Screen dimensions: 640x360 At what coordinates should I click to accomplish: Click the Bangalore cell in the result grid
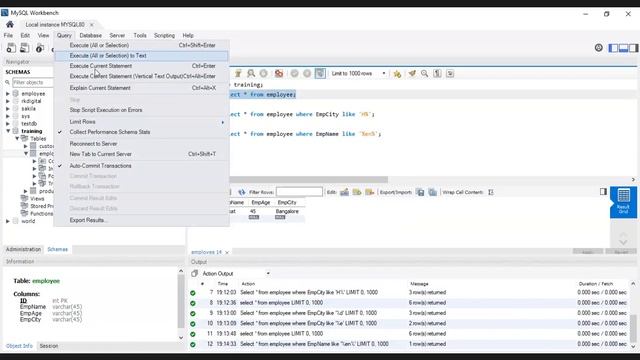click(287, 211)
